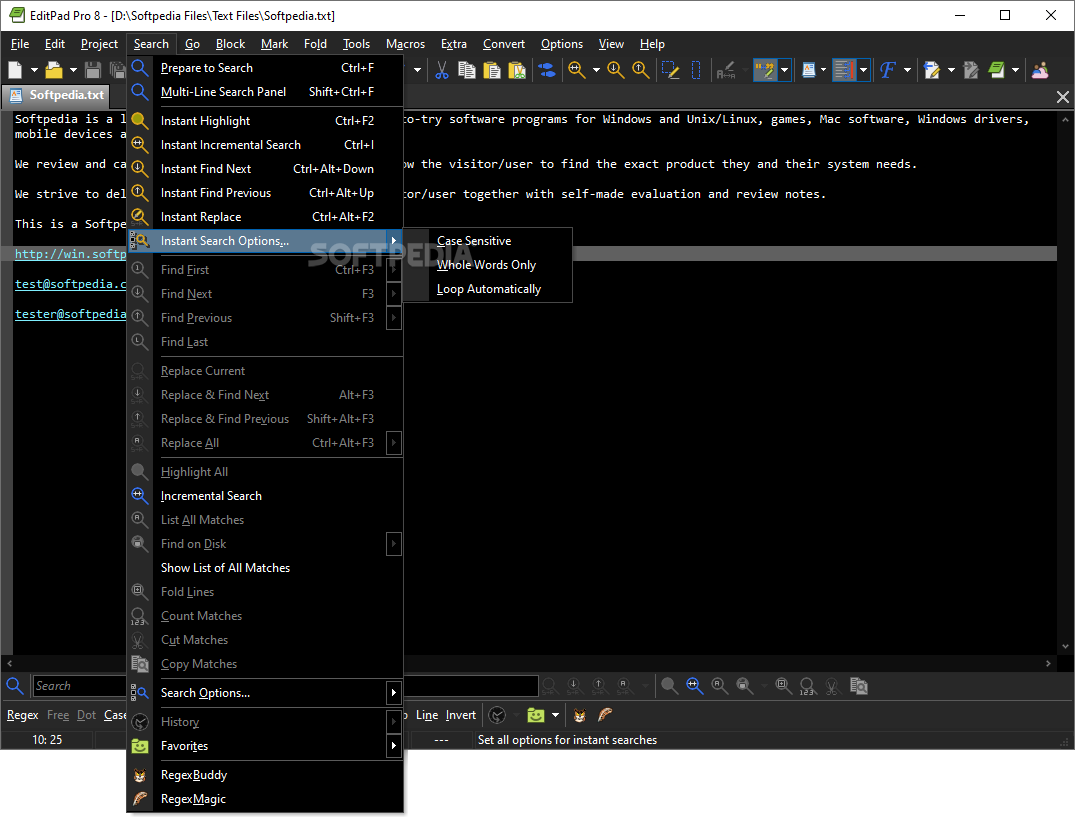The height and width of the screenshot is (817, 1075).
Task: Click the cursive F font icon
Action: tap(888, 70)
